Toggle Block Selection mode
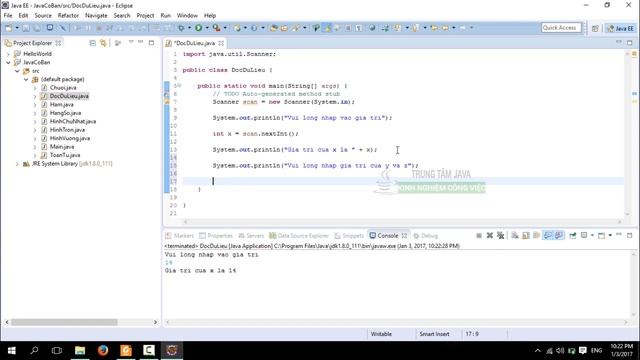The image size is (640, 360). coord(348,28)
